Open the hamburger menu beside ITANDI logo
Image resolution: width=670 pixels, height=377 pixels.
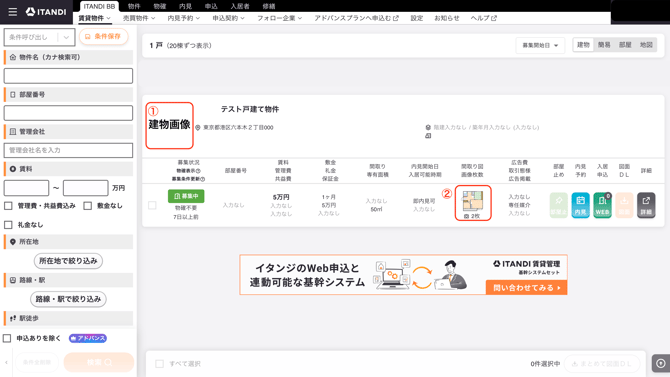tap(12, 12)
